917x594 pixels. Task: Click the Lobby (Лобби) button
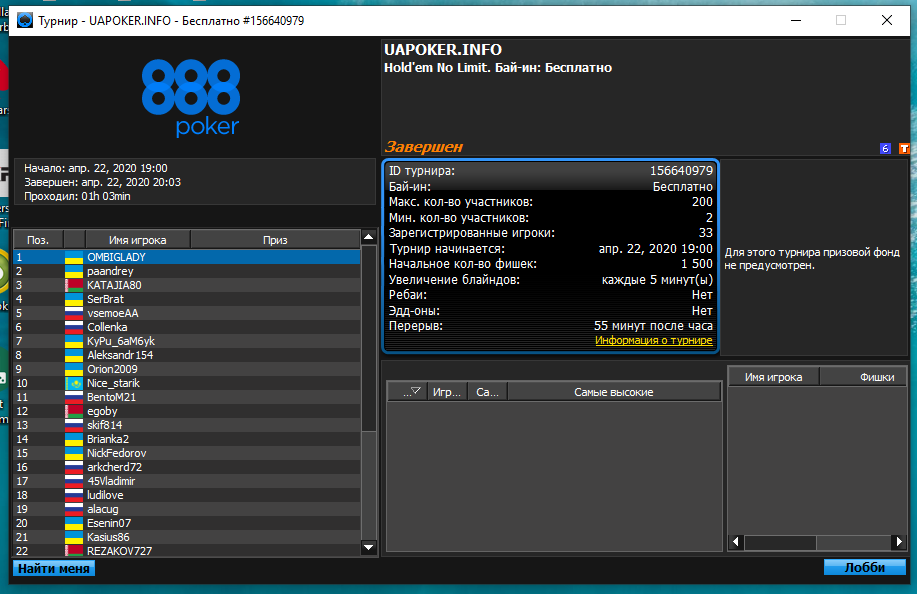[864, 567]
